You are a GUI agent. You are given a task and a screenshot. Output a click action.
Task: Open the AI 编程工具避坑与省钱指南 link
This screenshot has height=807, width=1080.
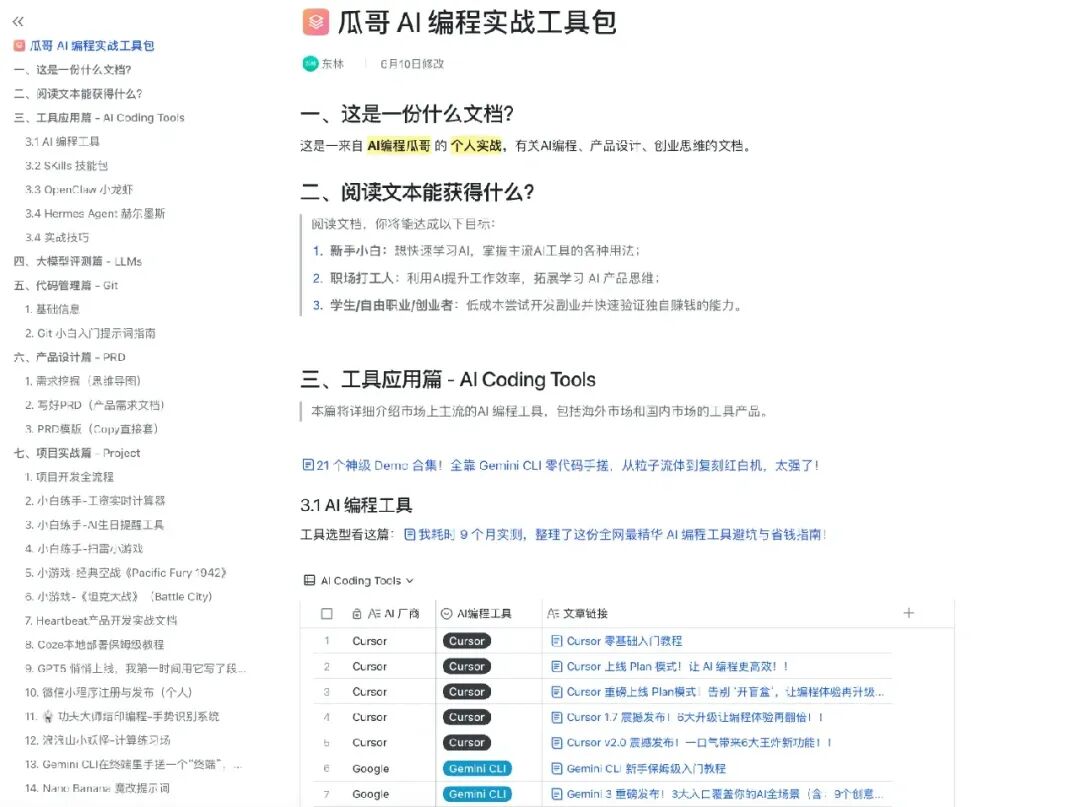point(621,534)
